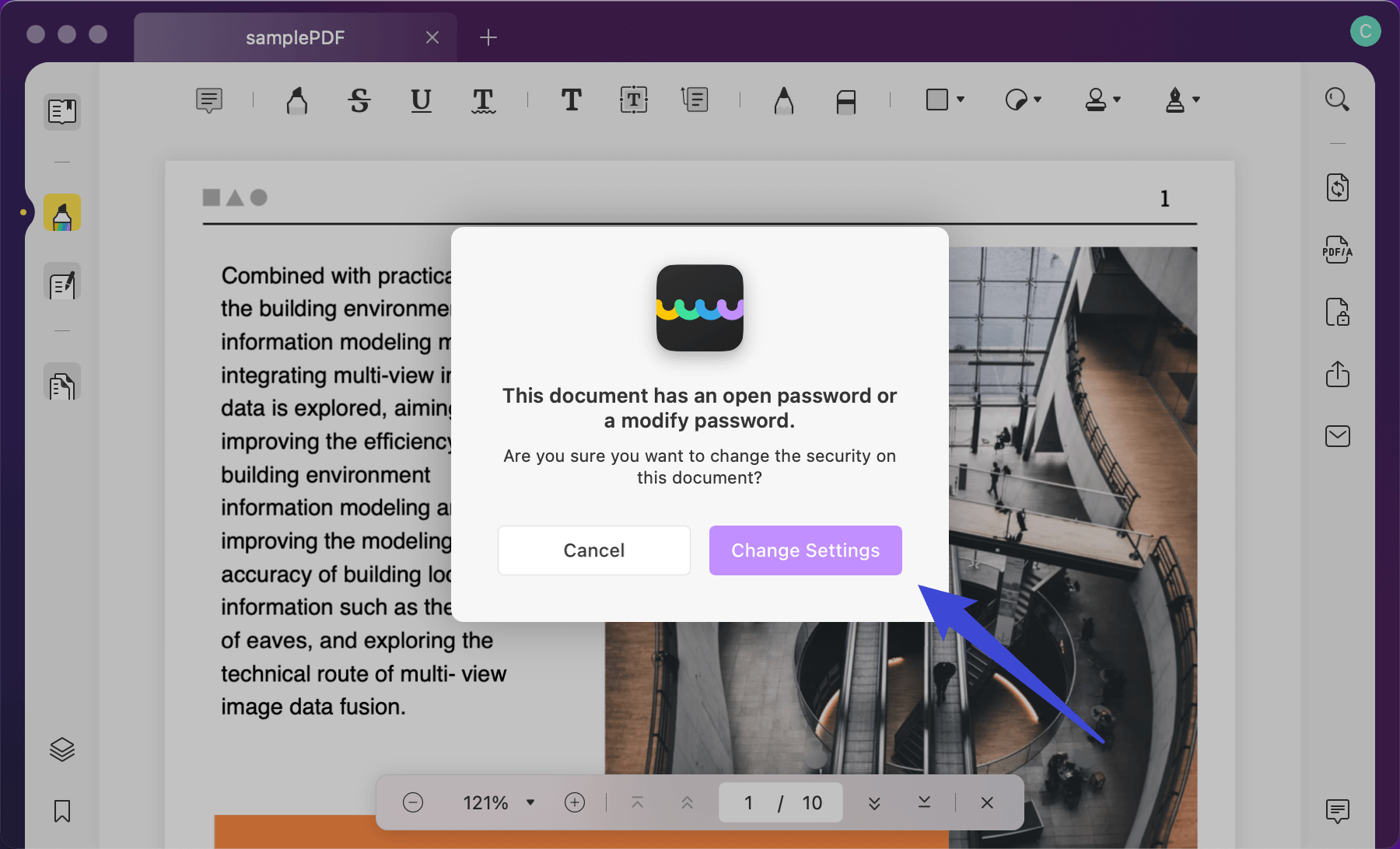
Task: Click the Change Settings button
Action: point(805,550)
